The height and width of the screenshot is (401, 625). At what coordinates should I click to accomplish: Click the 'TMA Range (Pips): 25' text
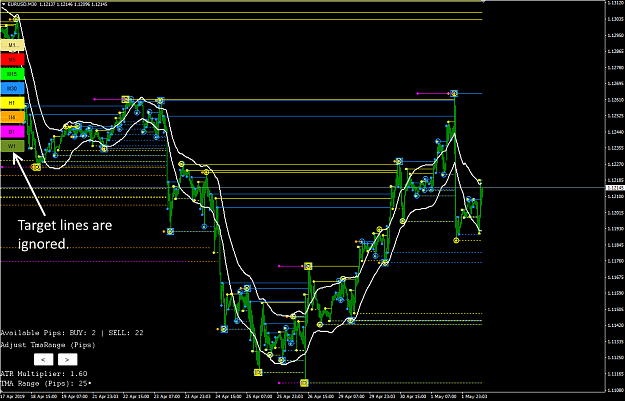(46, 383)
